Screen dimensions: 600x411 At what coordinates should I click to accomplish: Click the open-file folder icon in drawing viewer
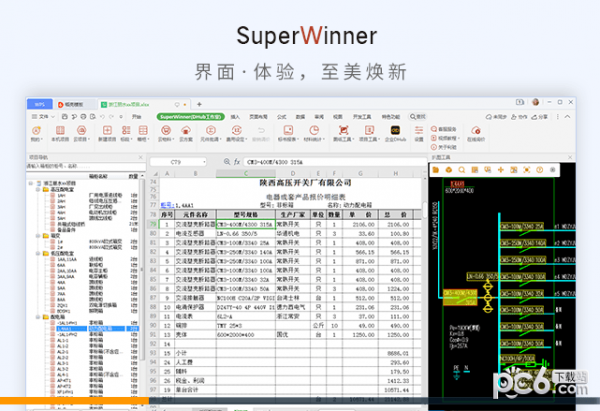click(x=436, y=170)
